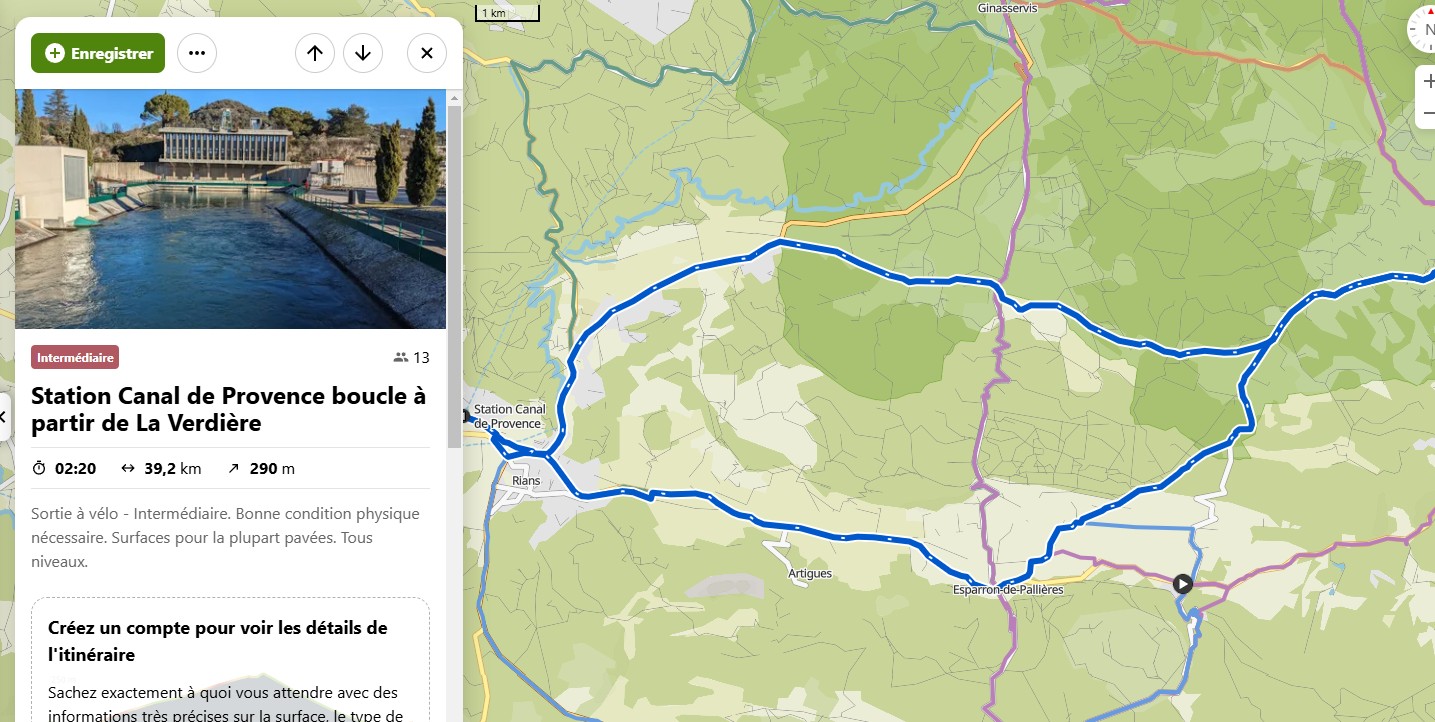The height and width of the screenshot is (722, 1435).
Task: Zoom in the map with plus button
Action: [x=1427, y=82]
